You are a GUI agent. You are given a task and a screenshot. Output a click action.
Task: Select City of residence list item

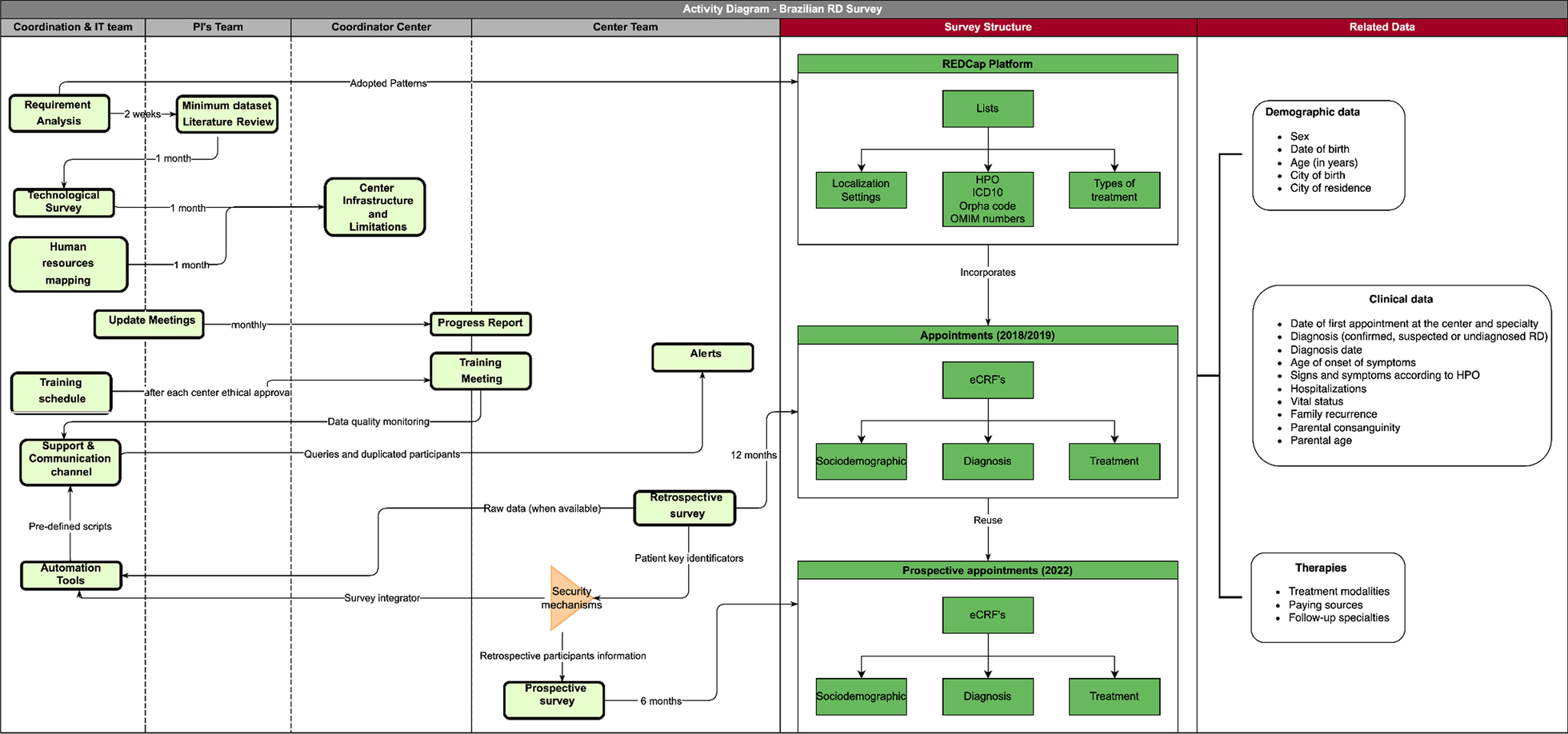point(1330,189)
